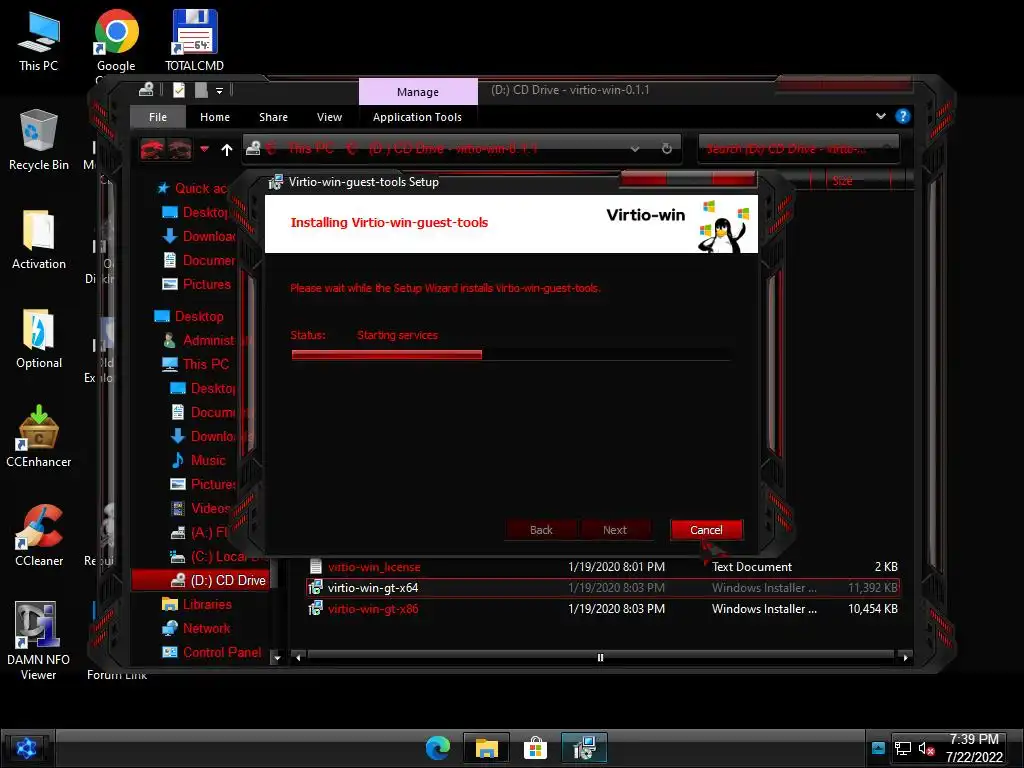
Task: Select virtio-win-gt-x64 installer file
Action: (x=602, y=588)
